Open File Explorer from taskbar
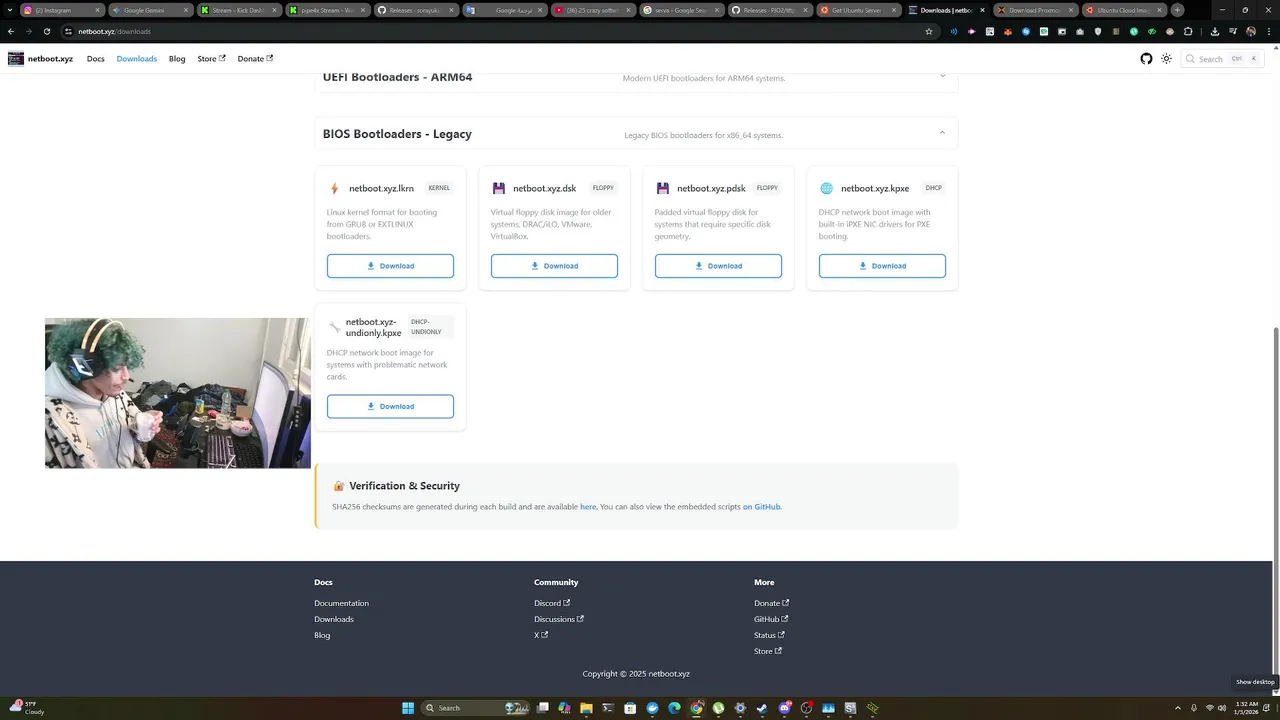 [x=586, y=708]
